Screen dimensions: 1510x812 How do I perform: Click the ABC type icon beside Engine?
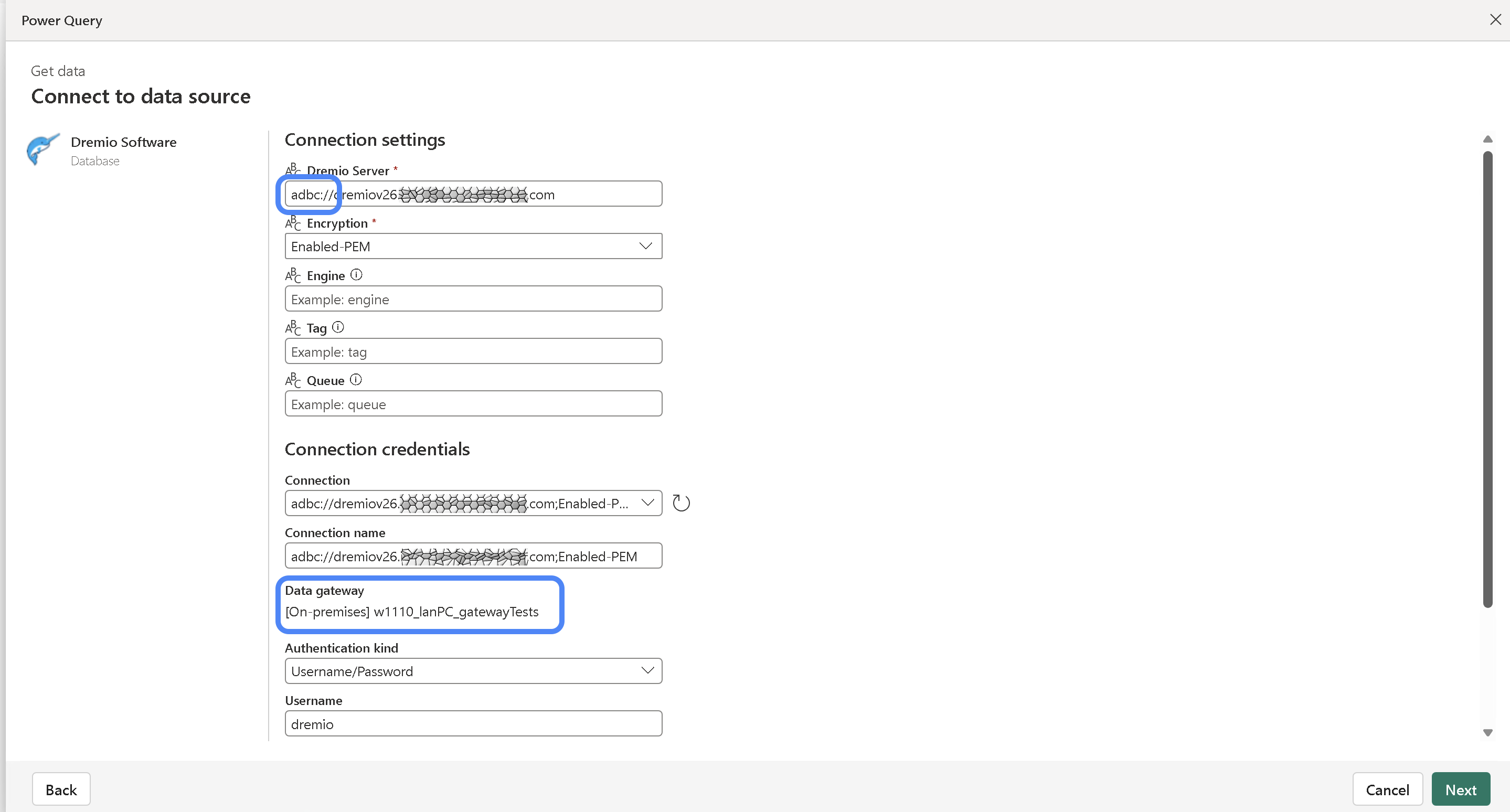[293, 275]
